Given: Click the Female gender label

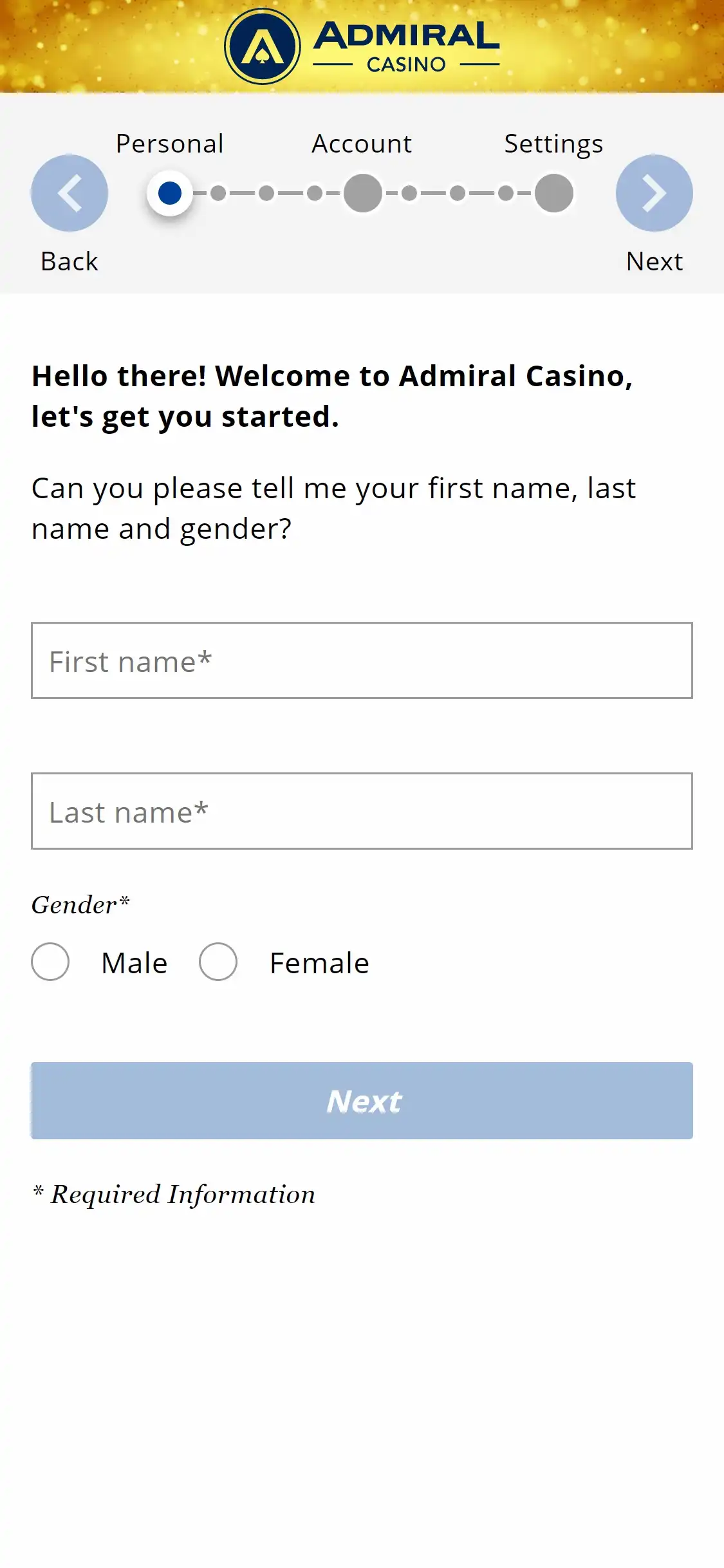Looking at the screenshot, I should click(x=319, y=963).
